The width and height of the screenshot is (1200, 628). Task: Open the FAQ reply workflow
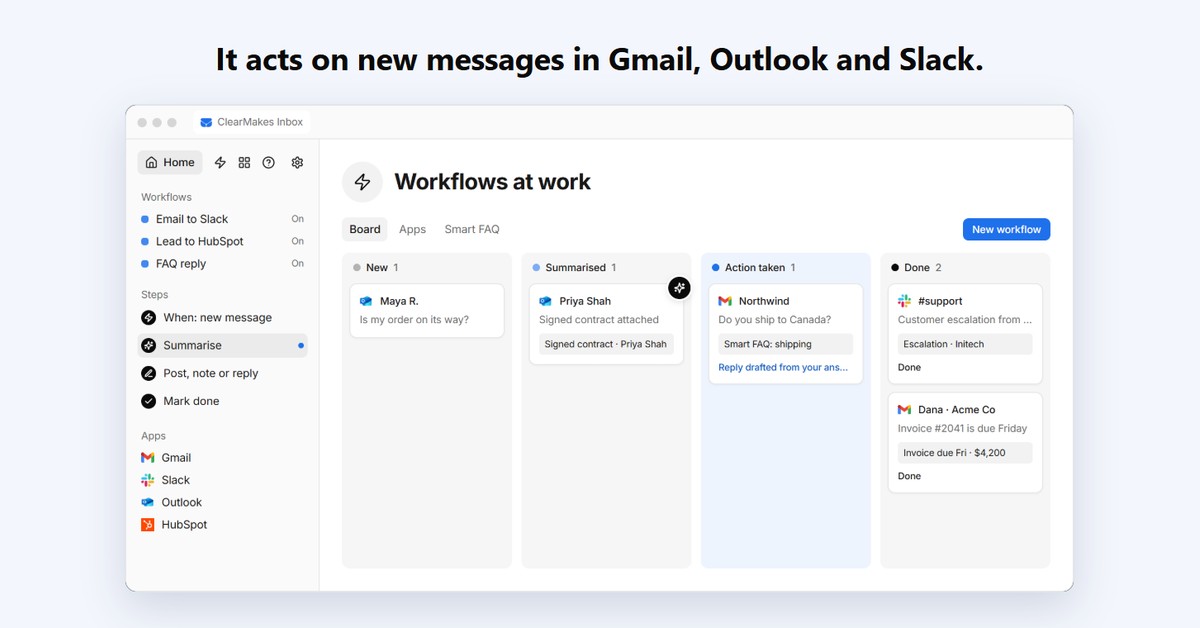tap(181, 264)
